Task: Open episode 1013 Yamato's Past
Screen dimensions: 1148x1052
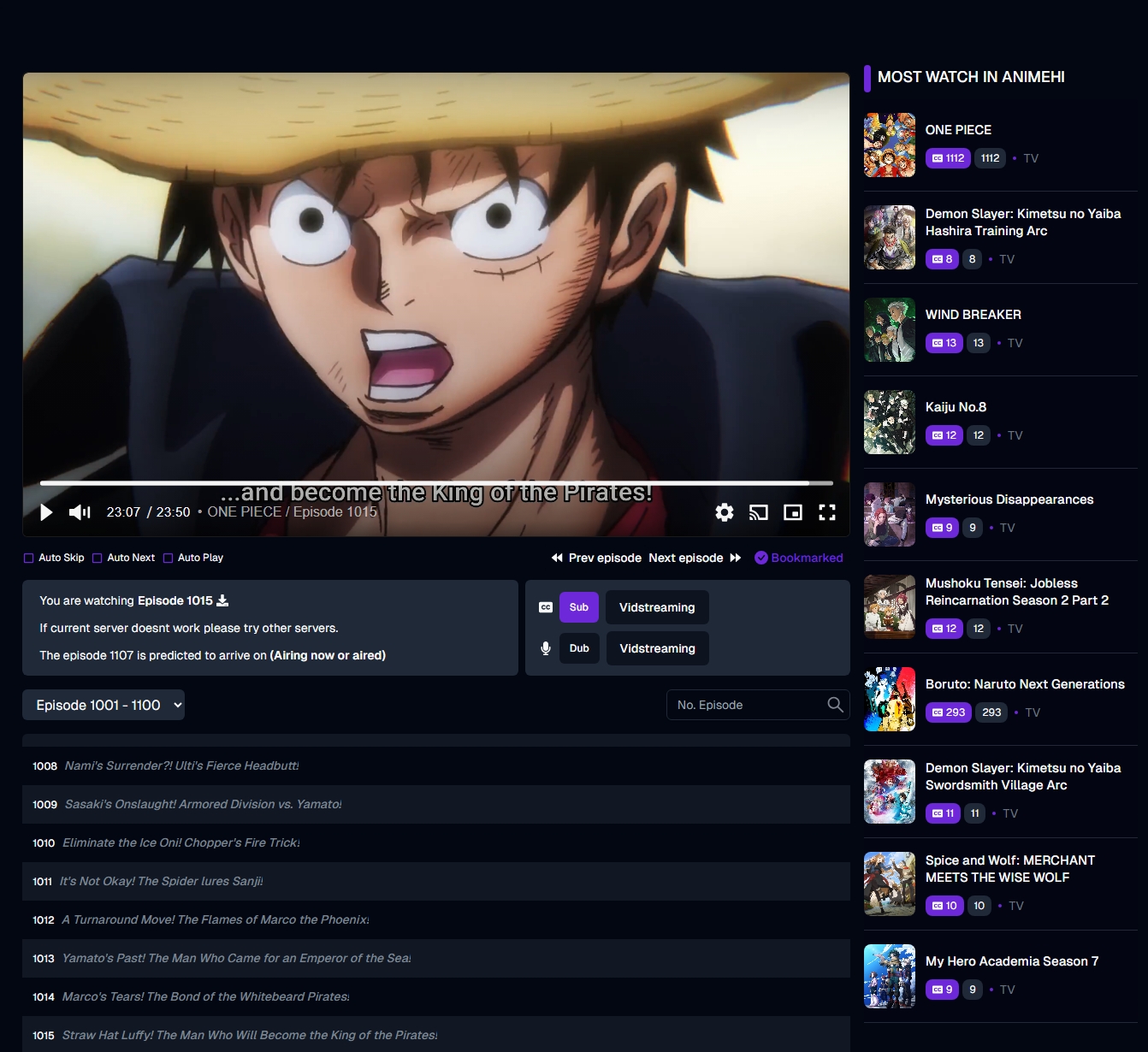Action: click(436, 958)
